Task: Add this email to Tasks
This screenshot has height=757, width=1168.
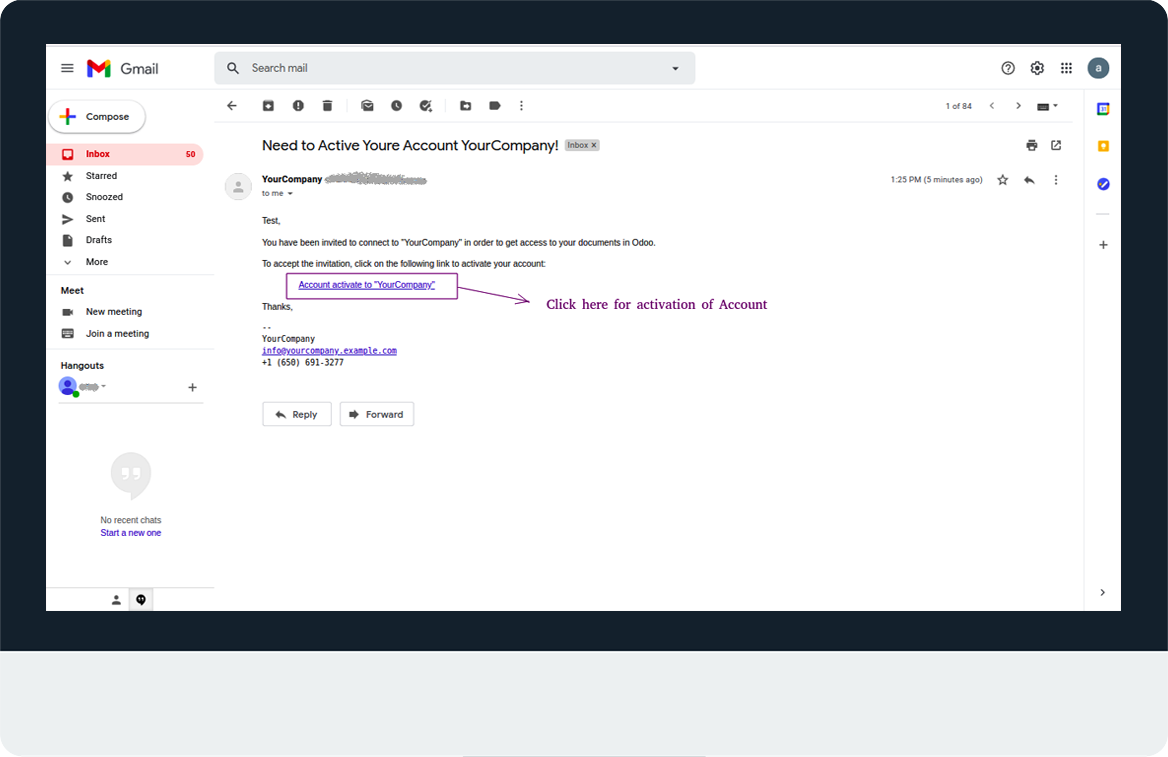Action: [x=425, y=106]
